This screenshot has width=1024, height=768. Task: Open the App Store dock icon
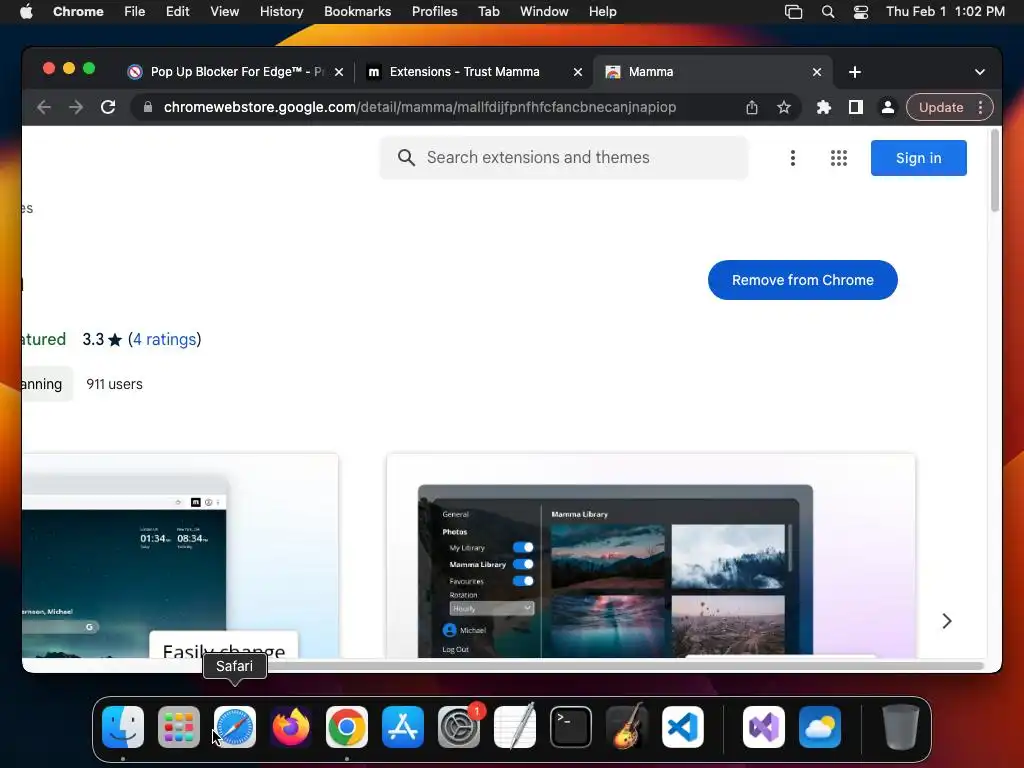coord(403,727)
